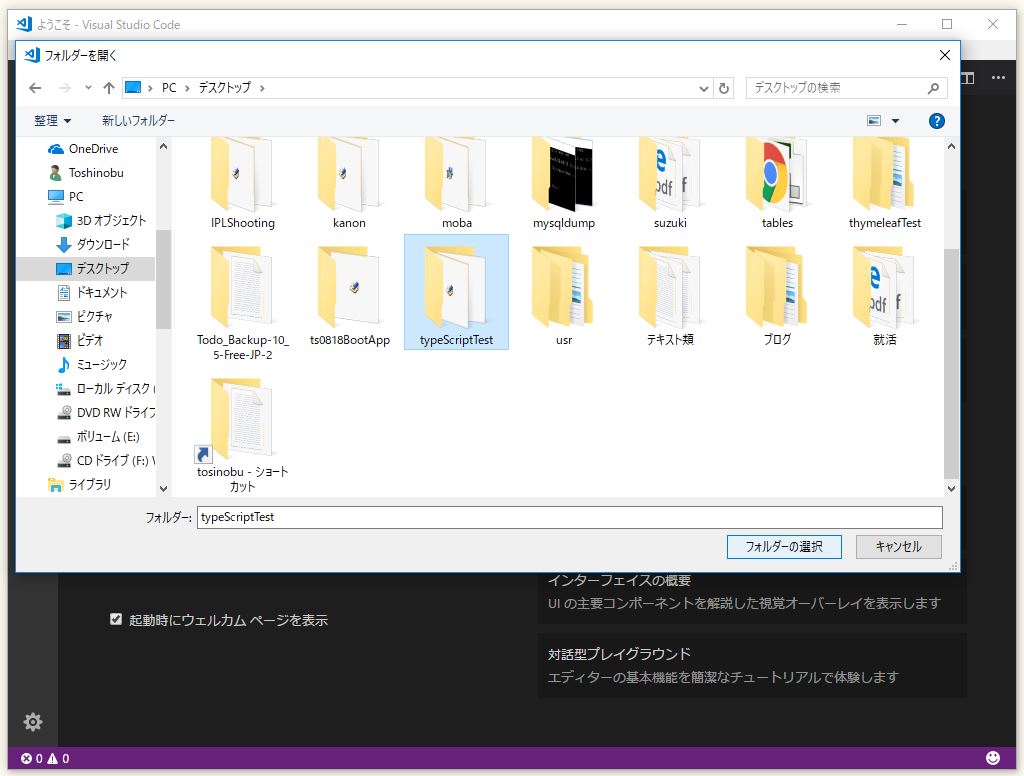The image size is (1024, 776).
Task: Click デスクトップ in the breadcrumb path
Action: pos(227,88)
